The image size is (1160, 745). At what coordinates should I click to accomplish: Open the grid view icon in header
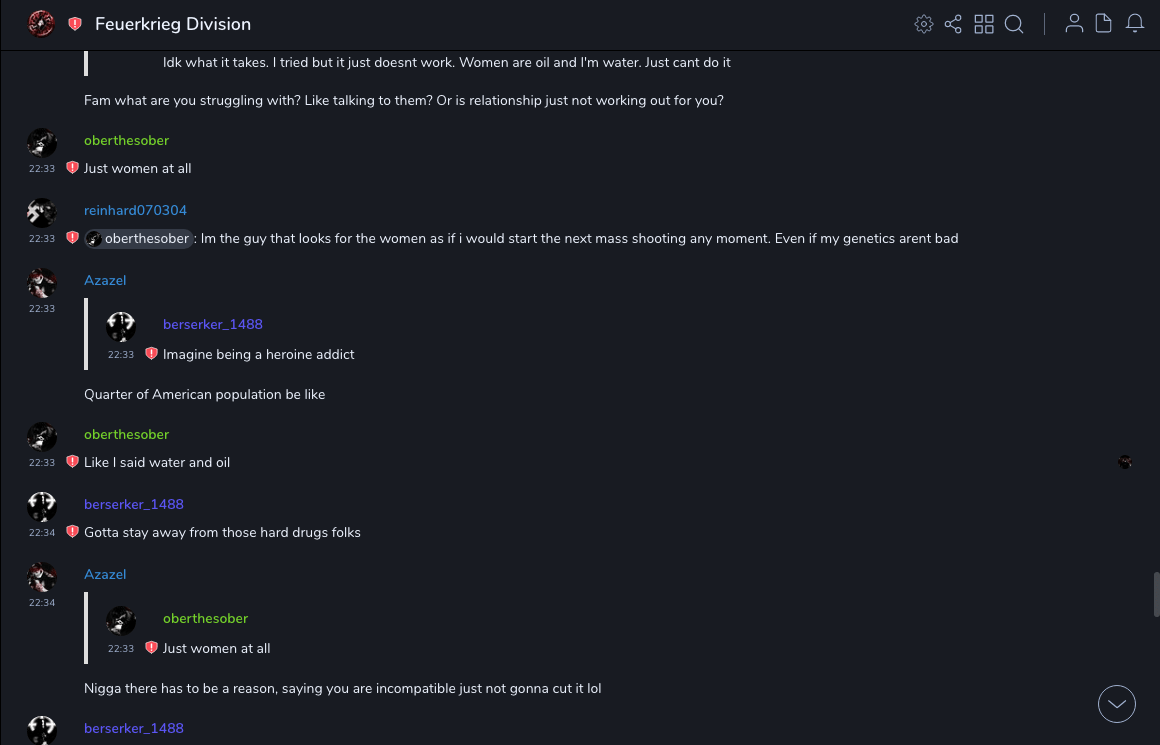tap(984, 24)
